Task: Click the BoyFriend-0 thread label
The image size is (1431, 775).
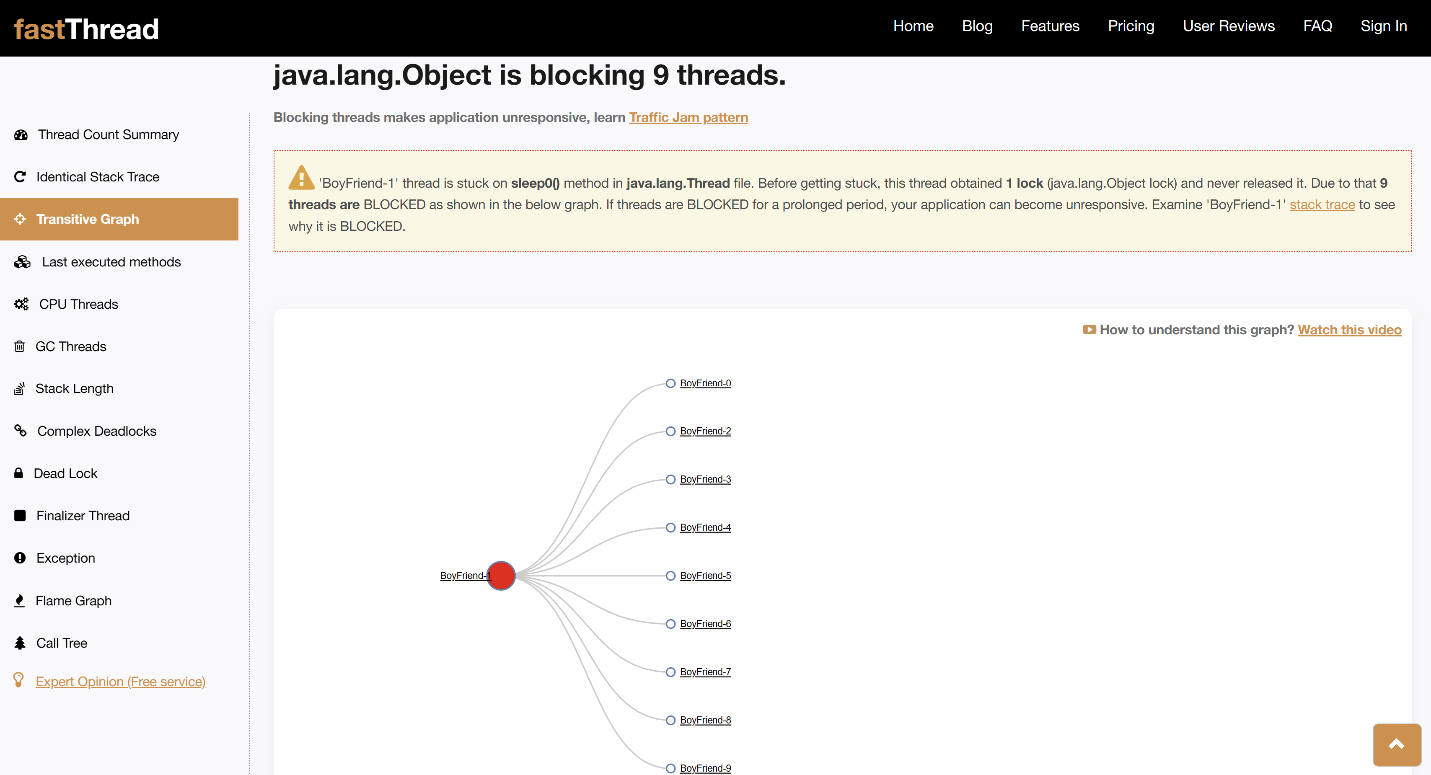Action: click(706, 384)
